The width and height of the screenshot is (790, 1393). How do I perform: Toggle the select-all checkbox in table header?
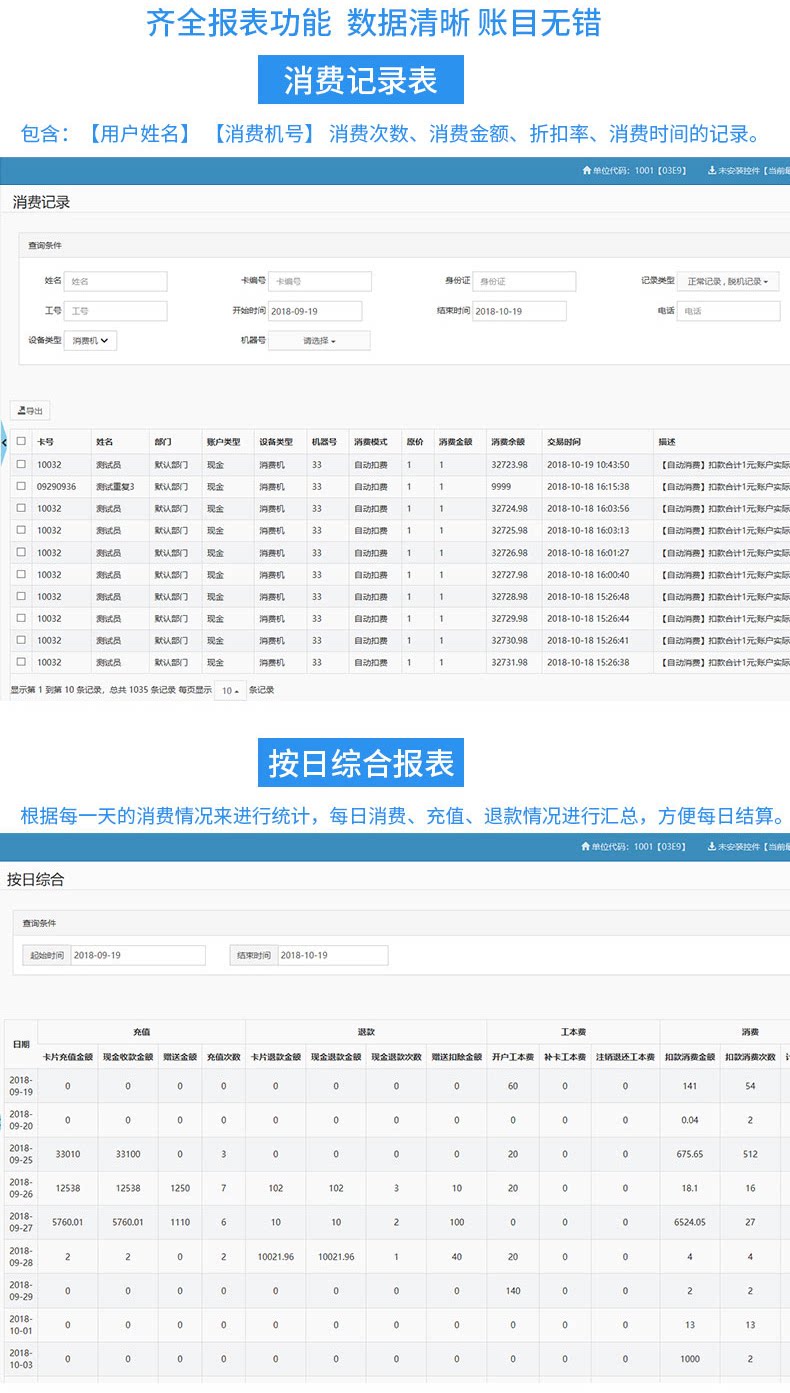(21, 441)
